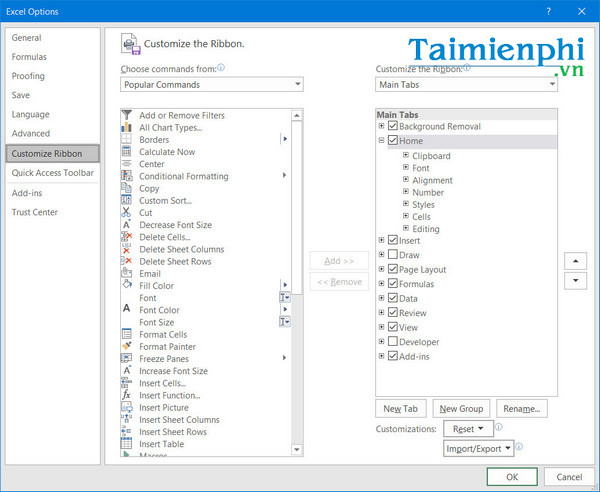Click the help question mark in title bar

pyautogui.click(x=549, y=11)
